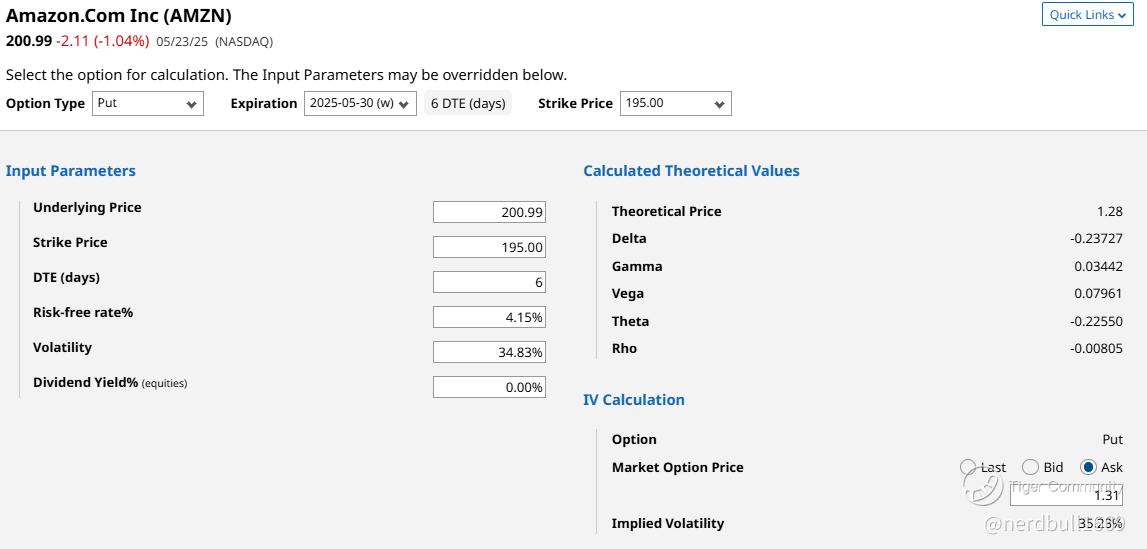Click the DTE (days) input field

coord(489,282)
